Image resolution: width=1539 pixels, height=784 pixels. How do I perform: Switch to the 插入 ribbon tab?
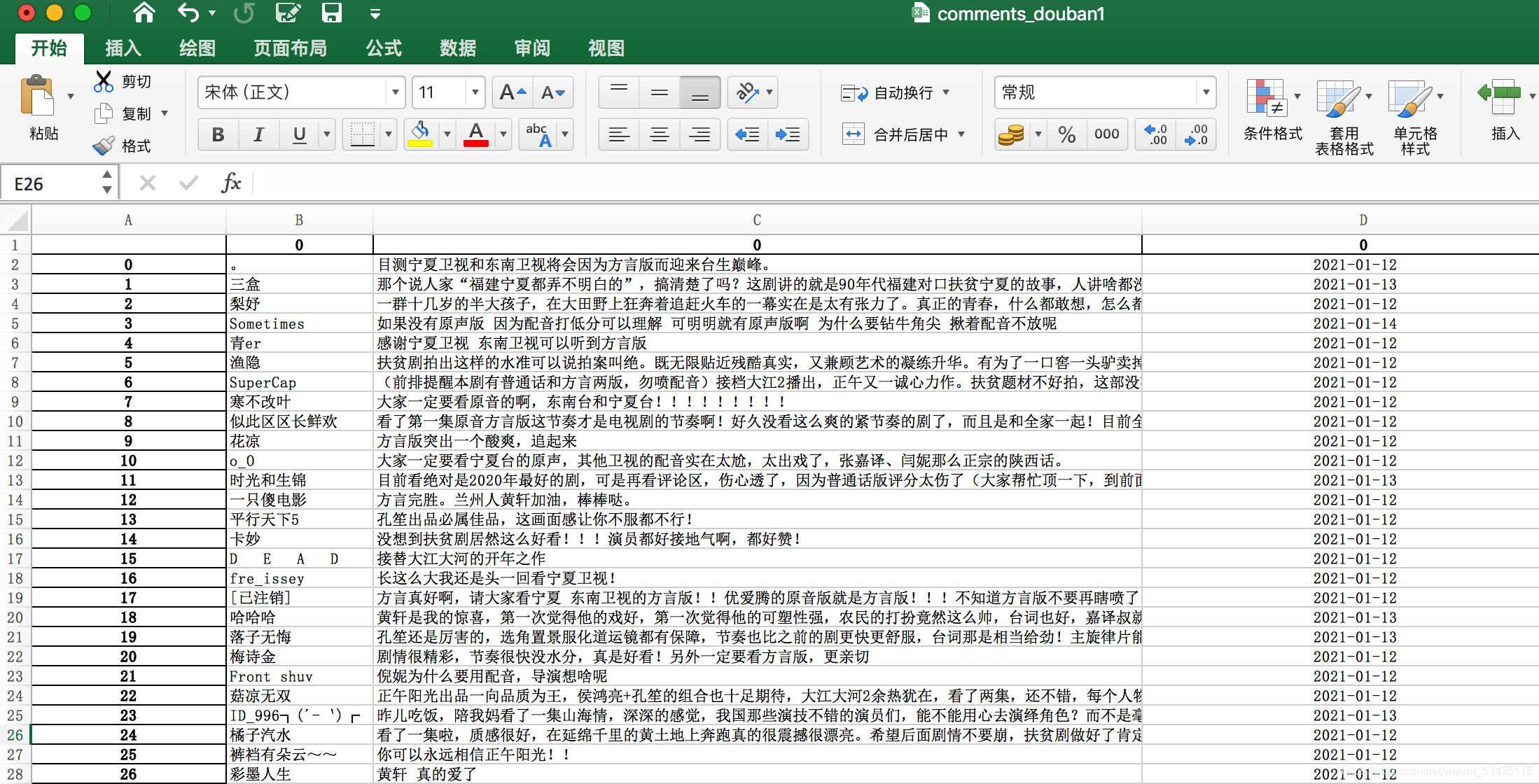coord(123,48)
